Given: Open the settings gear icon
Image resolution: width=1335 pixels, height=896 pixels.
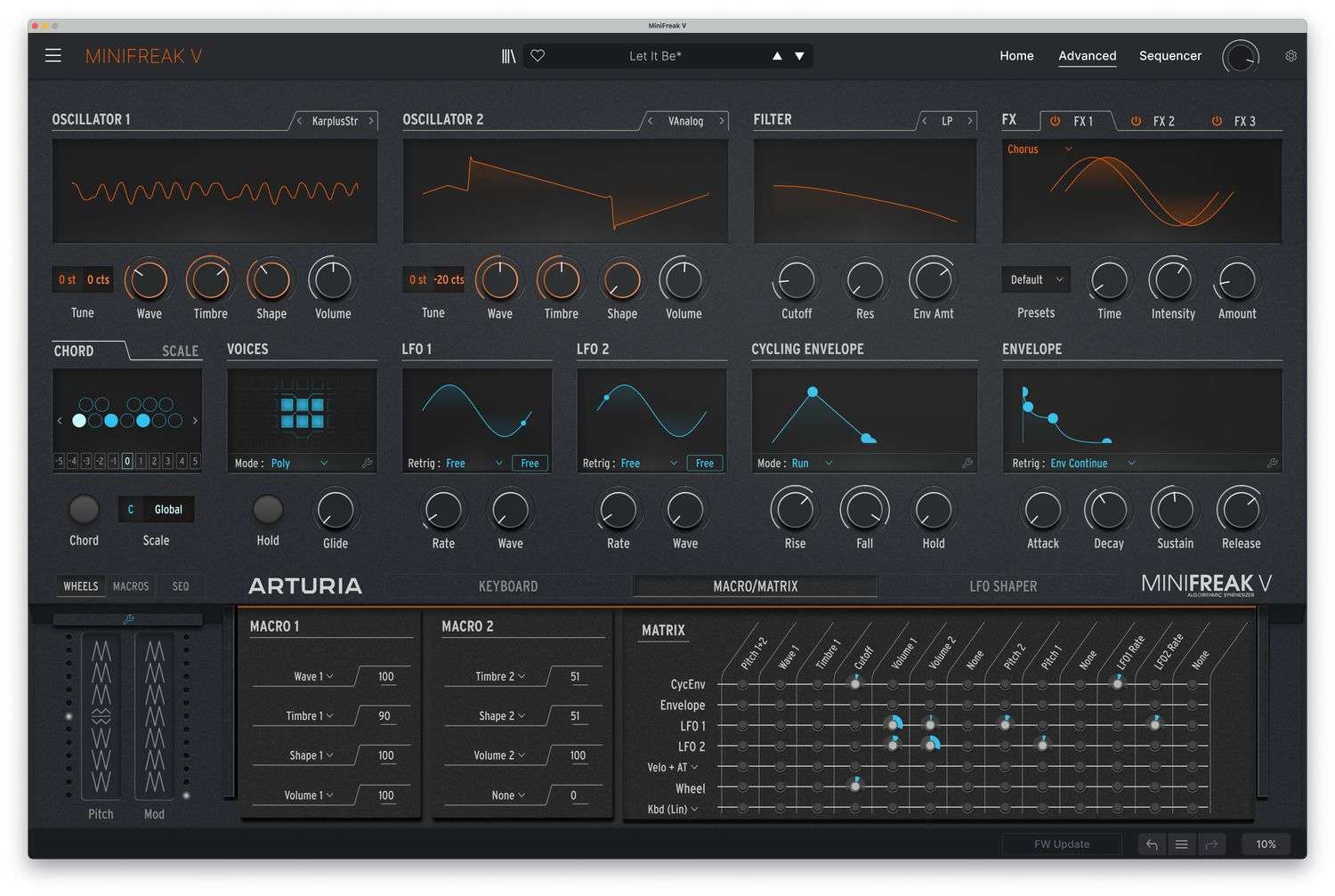Looking at the screenshot, I should (x=1290, y=55).
